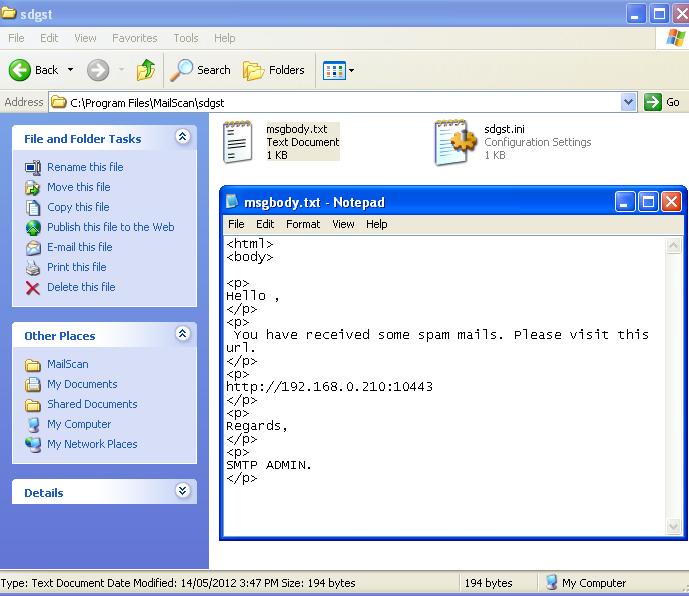Open Explorer's View menu
This screenshot has width=689, height=596.
[x=85, y=38]
